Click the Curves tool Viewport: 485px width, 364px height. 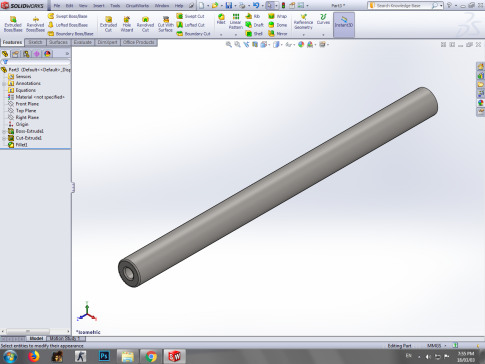click(323, 19)
